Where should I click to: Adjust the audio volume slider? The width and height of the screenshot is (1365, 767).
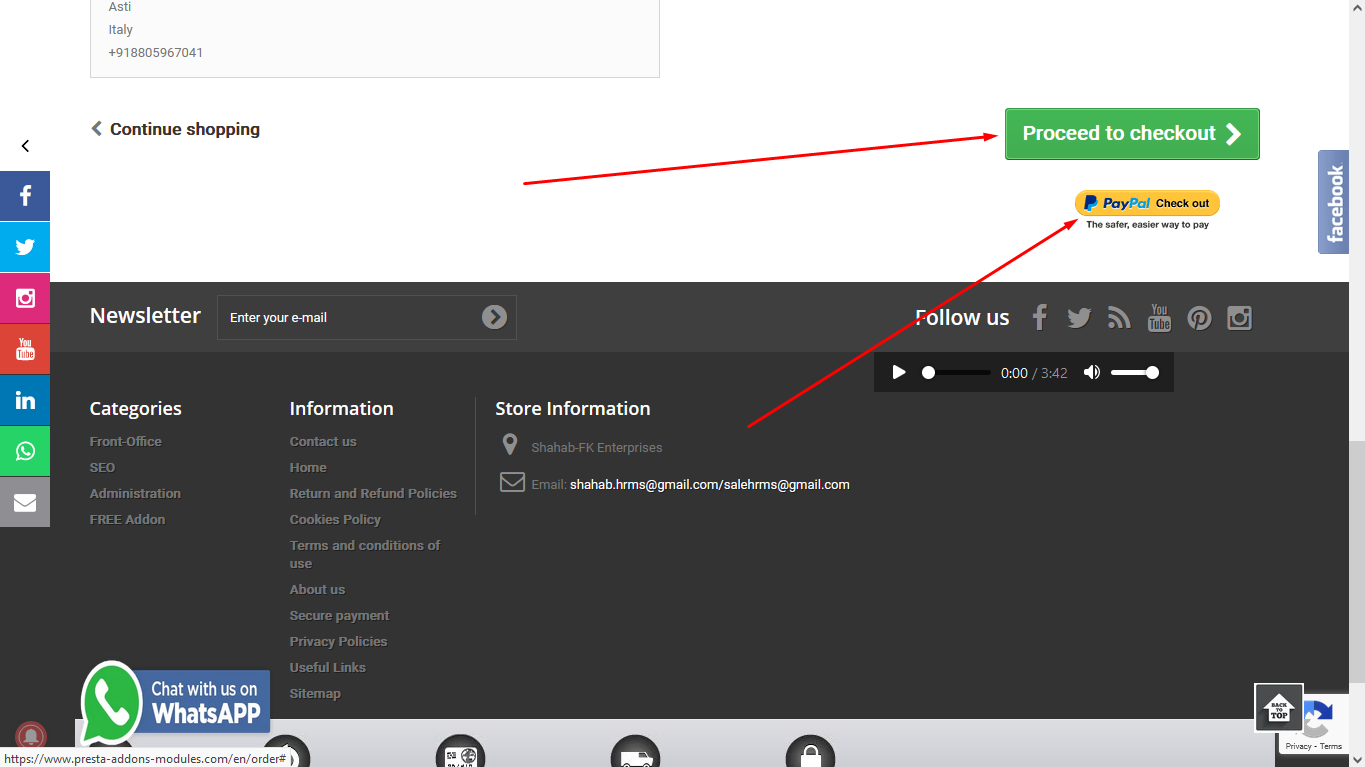[1135, 372]
